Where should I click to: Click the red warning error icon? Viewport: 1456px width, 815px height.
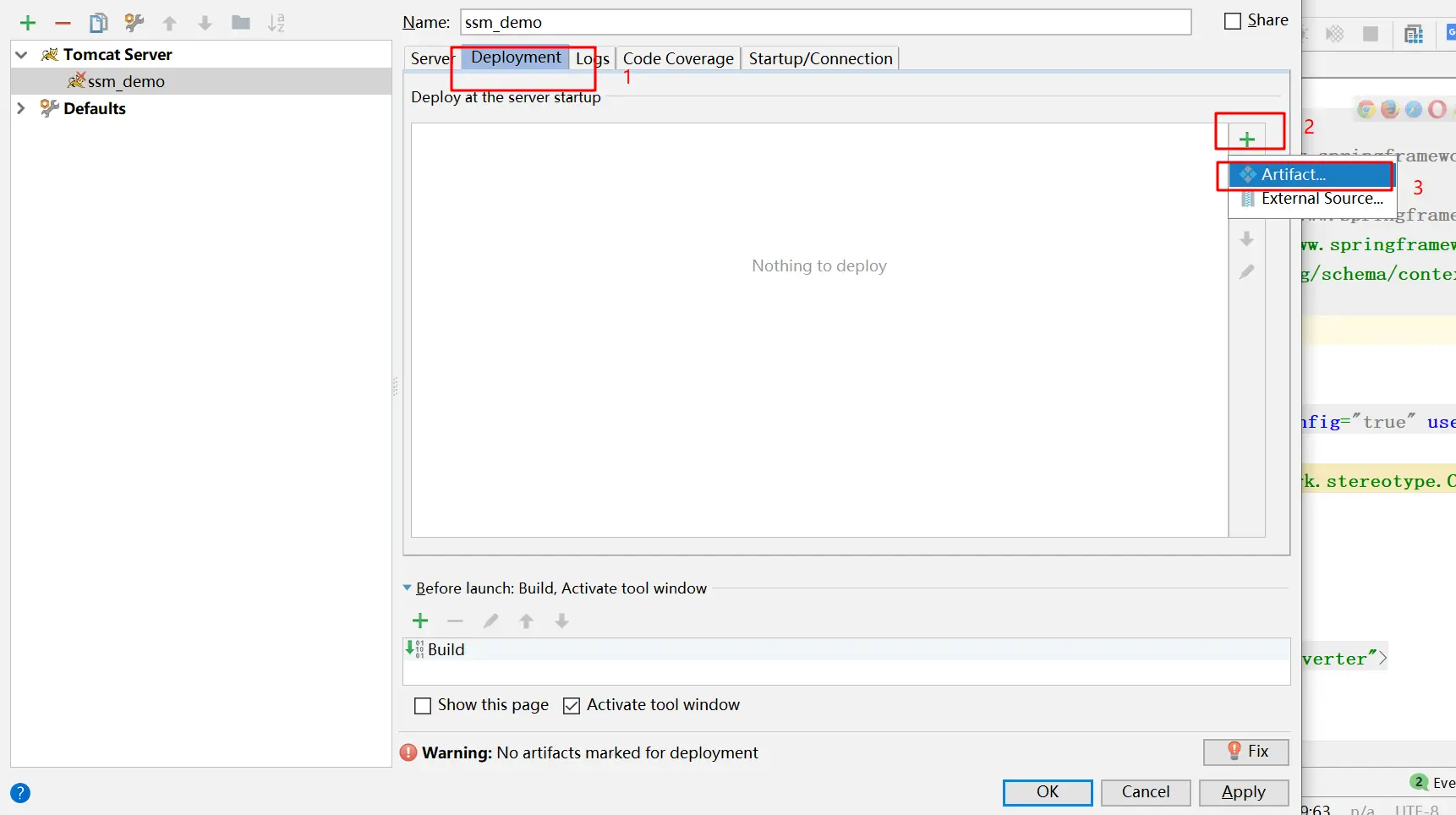pos(408,752)
